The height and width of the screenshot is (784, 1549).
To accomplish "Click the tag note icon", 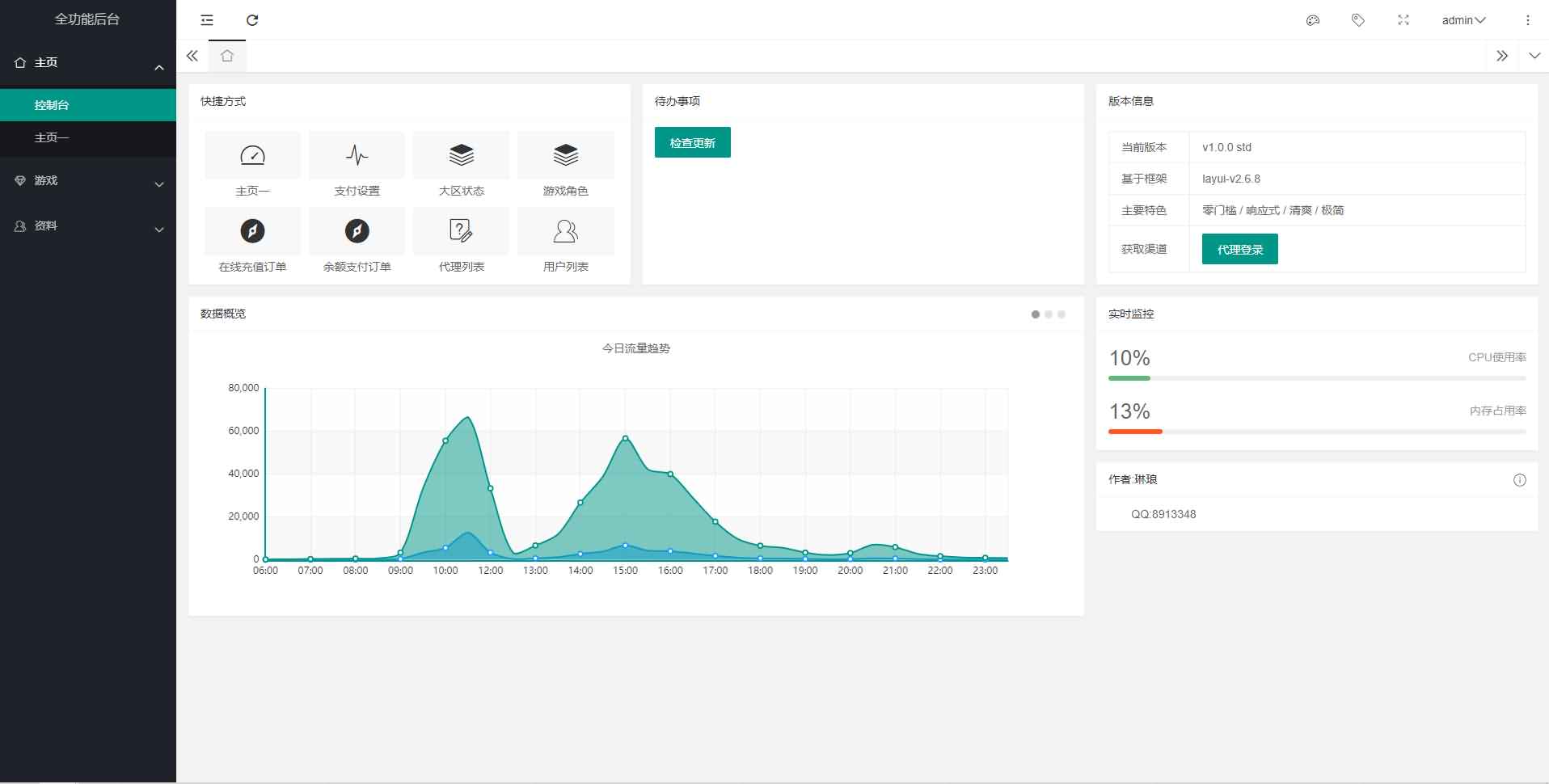I will coord(1358,20).
